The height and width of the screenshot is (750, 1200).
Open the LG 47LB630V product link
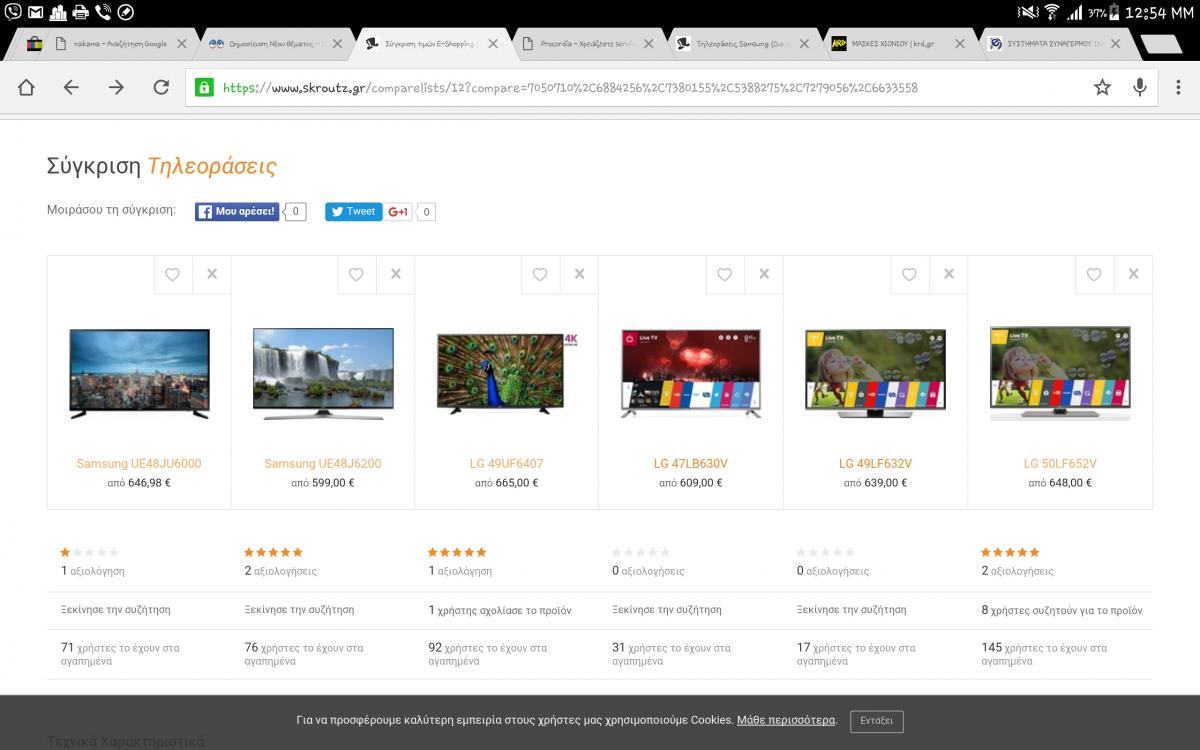[x=691, y=464]
